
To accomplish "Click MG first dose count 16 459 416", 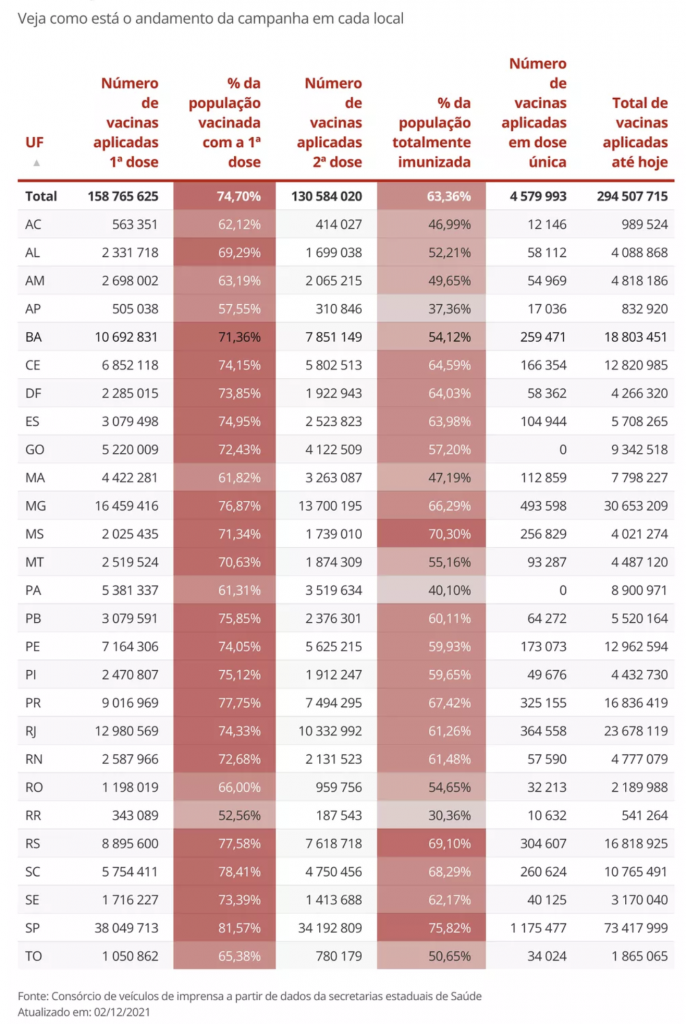I will [121, 507].
